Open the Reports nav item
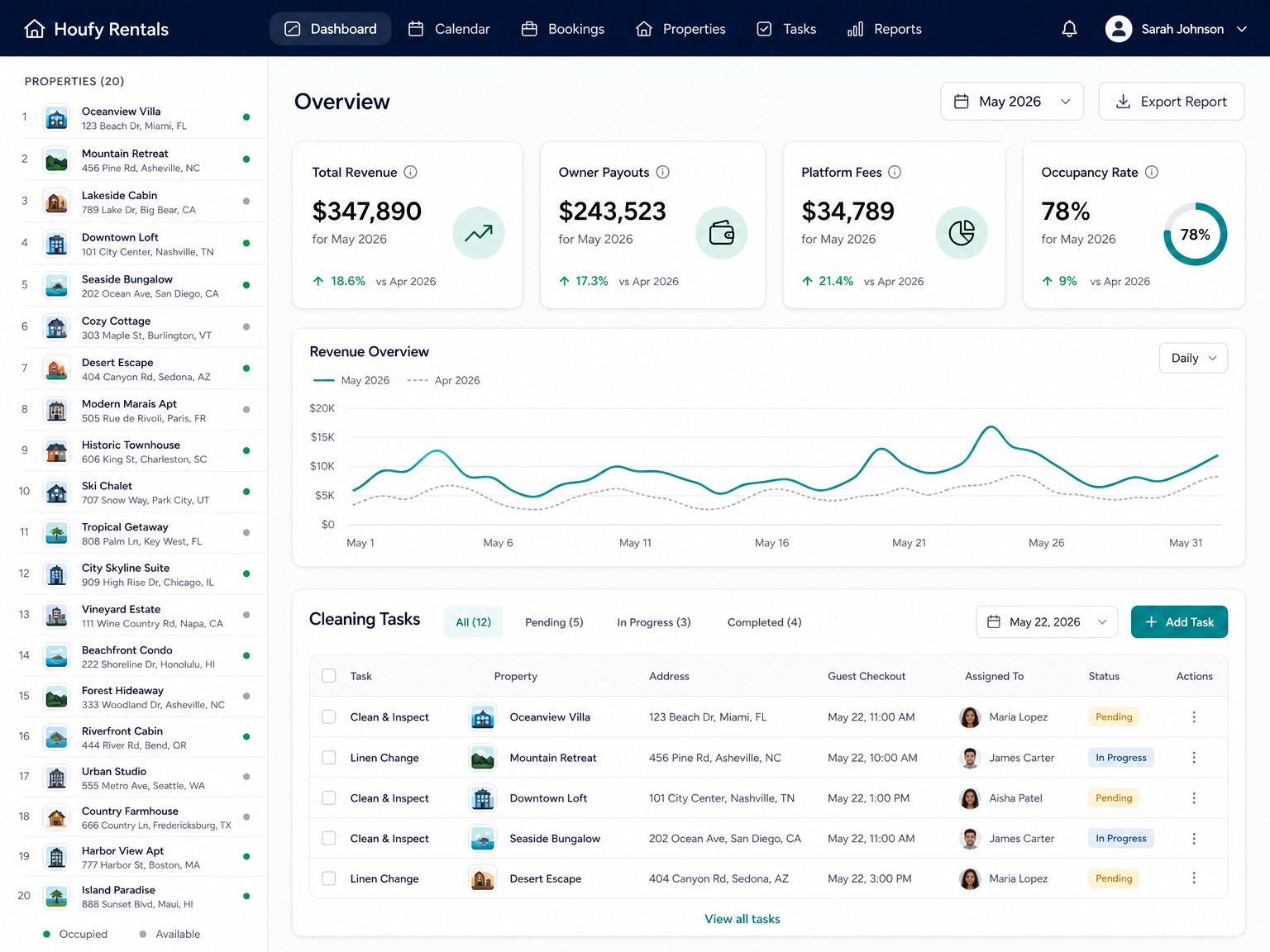 click(885, 29)
